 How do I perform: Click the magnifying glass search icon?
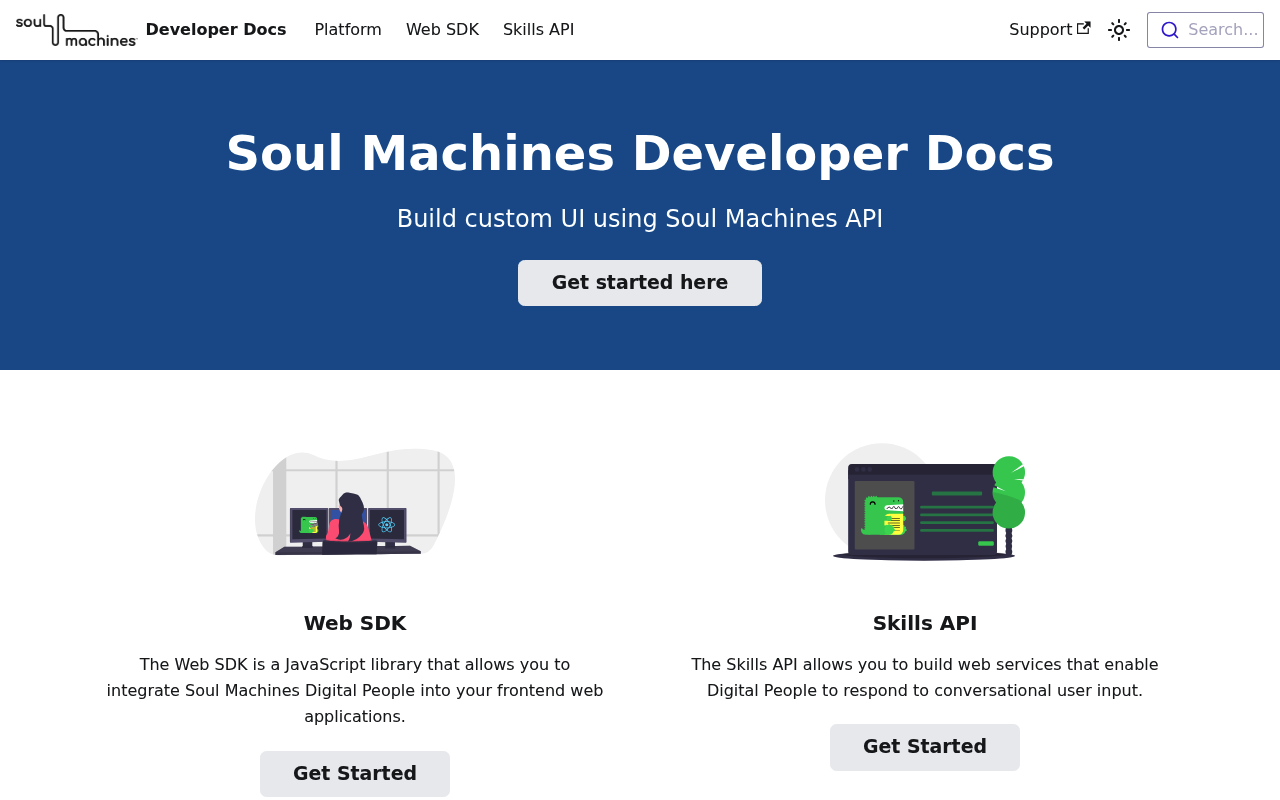pyautogui.click(x=1170, y=30)
